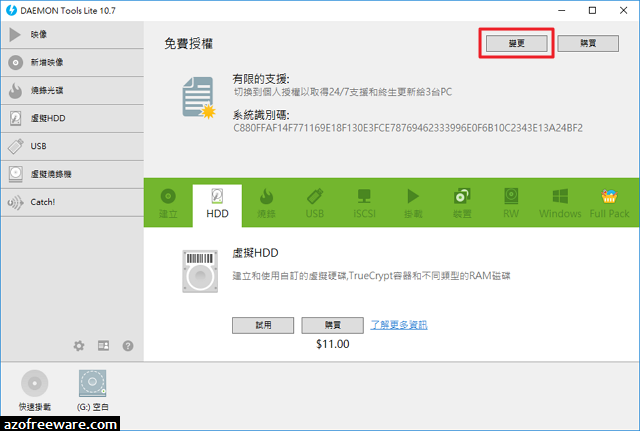
Task: Switch to the Windows feature tab
Action: tap(560, 204)
